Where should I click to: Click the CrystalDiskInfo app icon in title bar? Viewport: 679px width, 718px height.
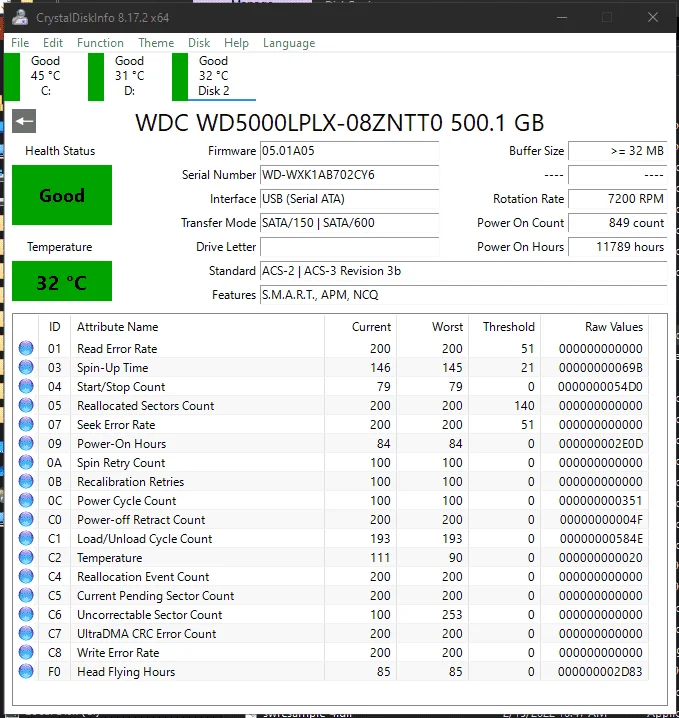[x=20, y=17]
